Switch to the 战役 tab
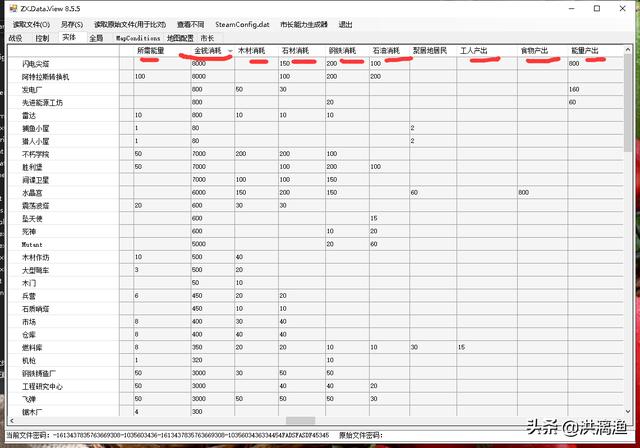640x448 pixels. pyautogui.click(x=15, y=38)
